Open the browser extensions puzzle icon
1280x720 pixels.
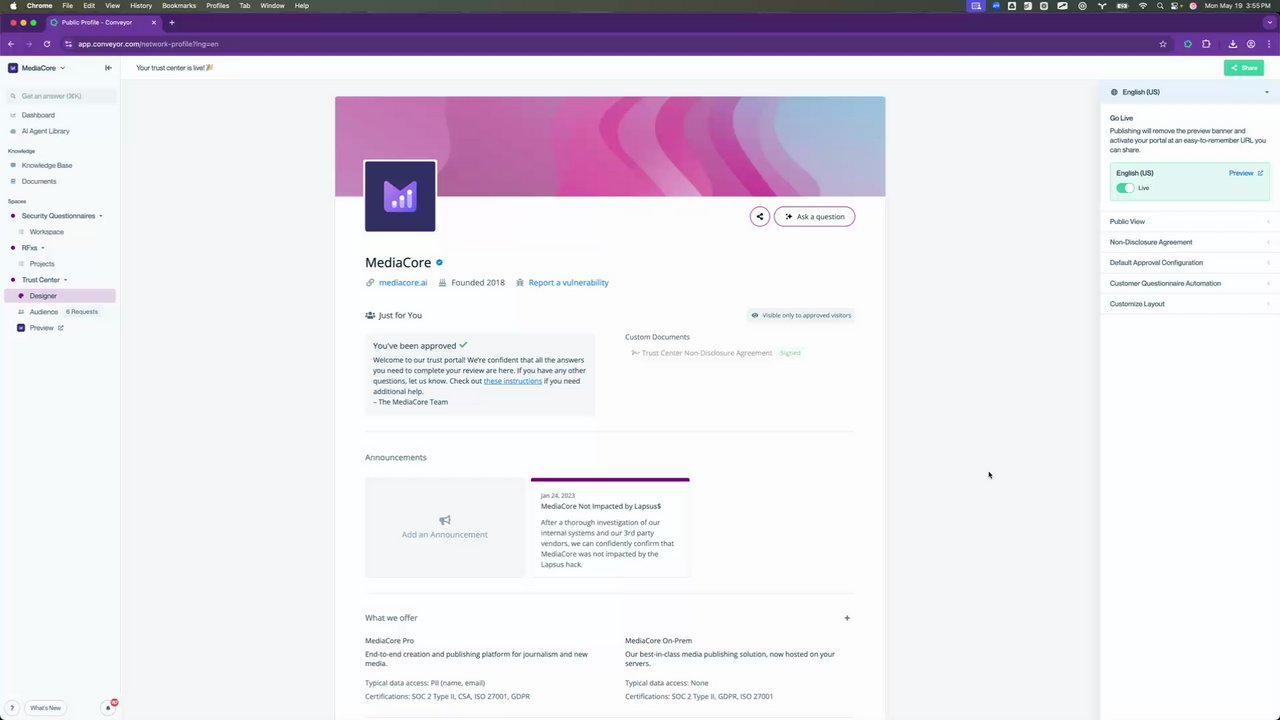[1206, 44]
